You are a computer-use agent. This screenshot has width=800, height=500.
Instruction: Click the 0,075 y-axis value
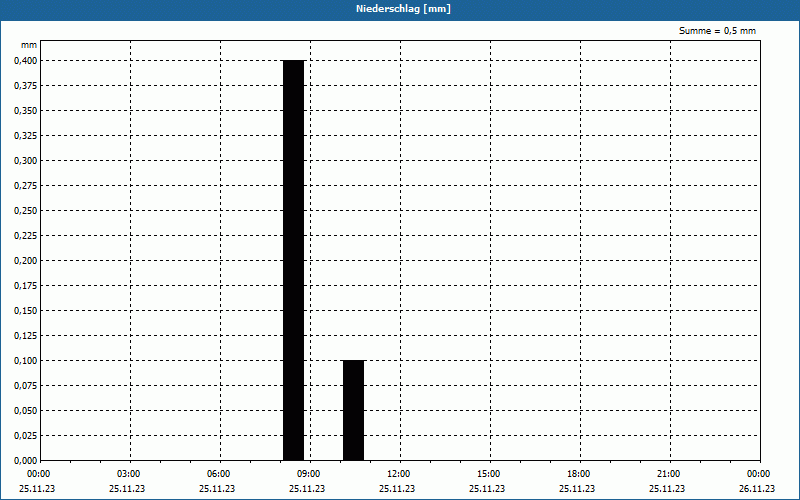26,386
